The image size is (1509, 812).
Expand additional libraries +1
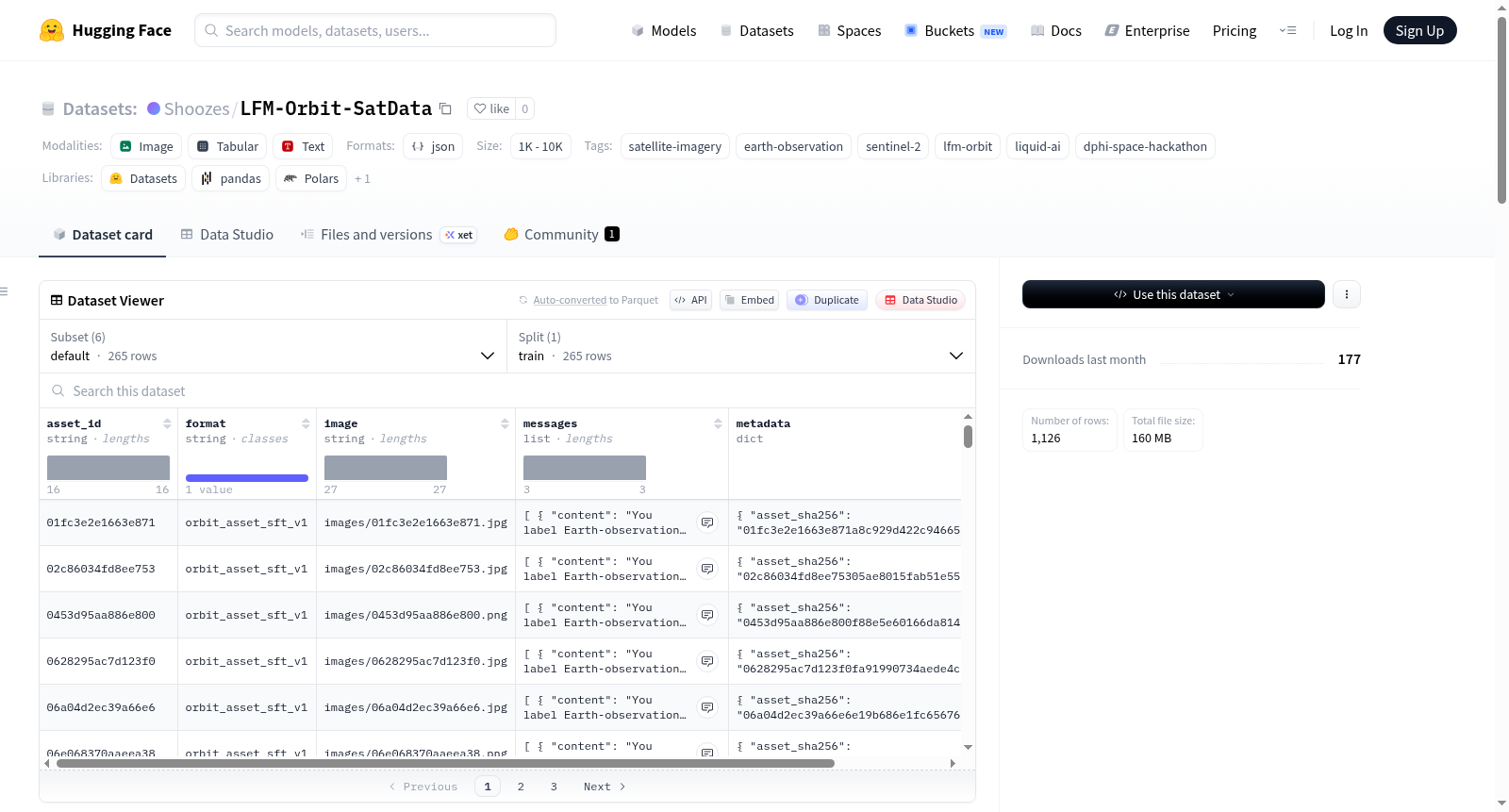pos(362,179)
